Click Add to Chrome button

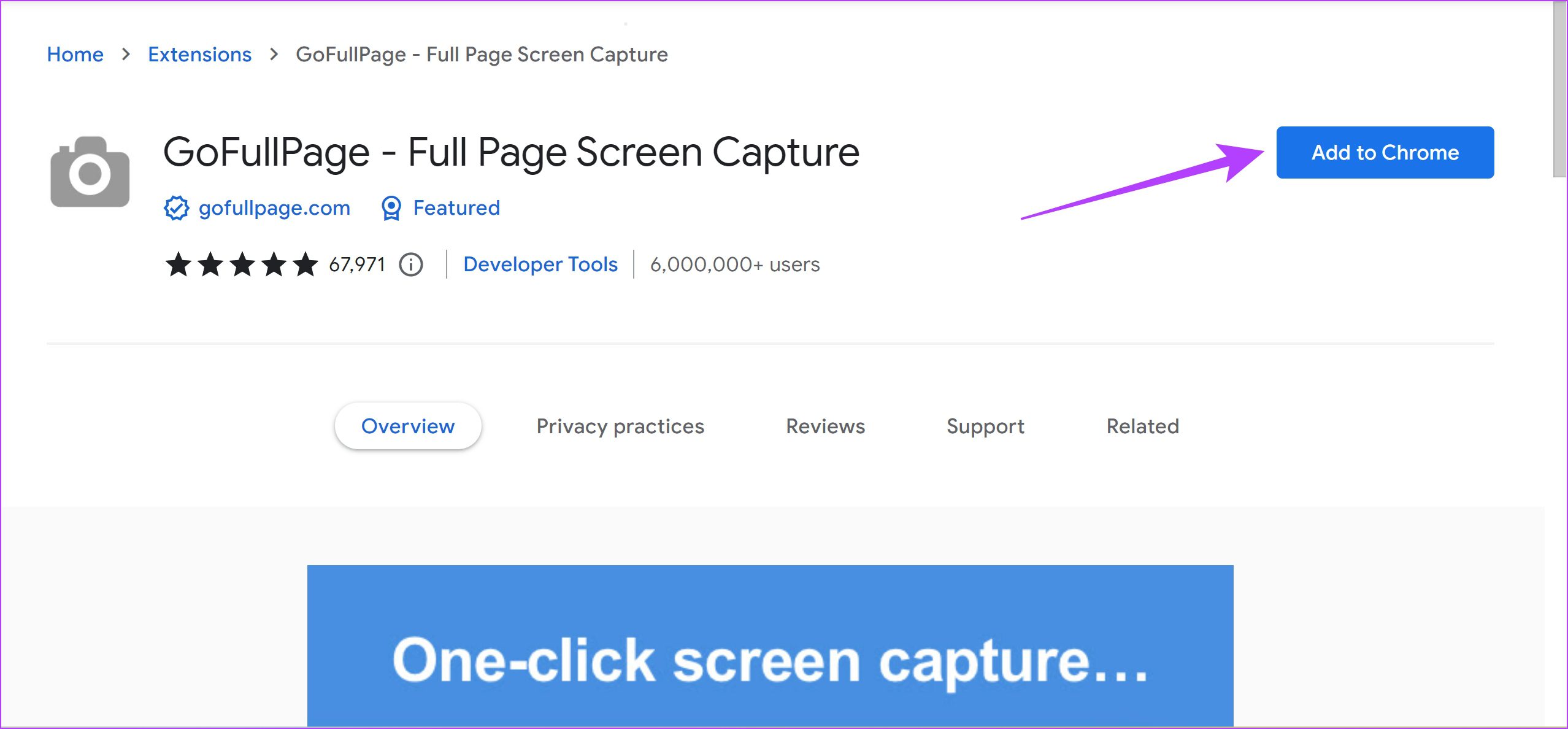1385,153
